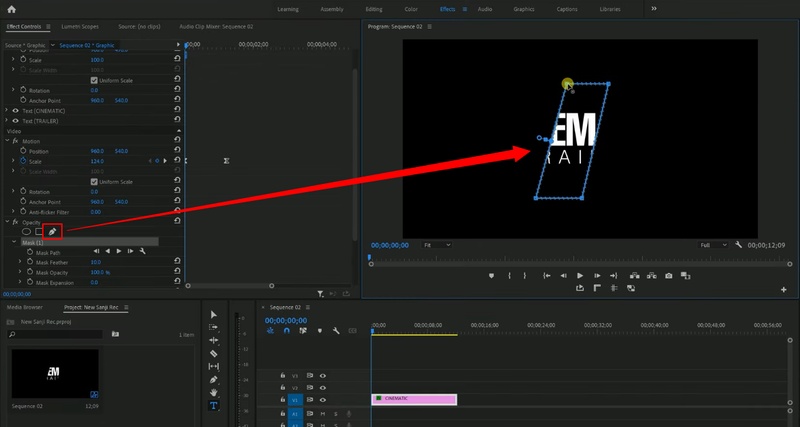
Task: Collapse the Mask (1) disclosure triangle
Action: pos(14,242)
